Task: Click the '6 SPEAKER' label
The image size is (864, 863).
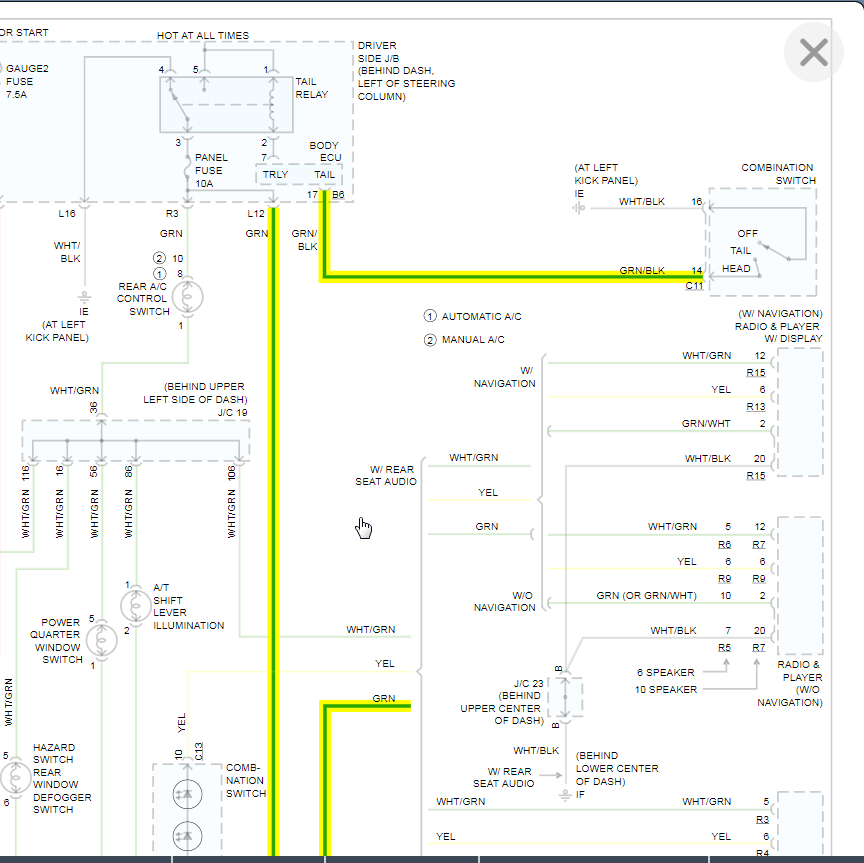Action: click(x=665, y=672)
